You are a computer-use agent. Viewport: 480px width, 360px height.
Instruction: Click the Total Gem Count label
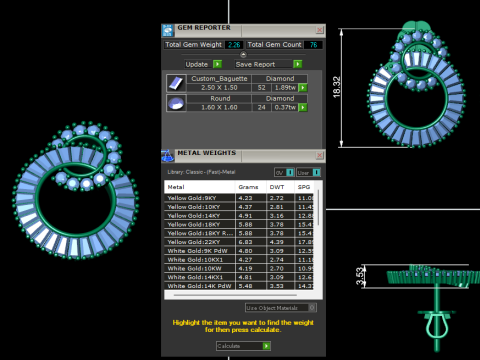[x=274, y=45]
